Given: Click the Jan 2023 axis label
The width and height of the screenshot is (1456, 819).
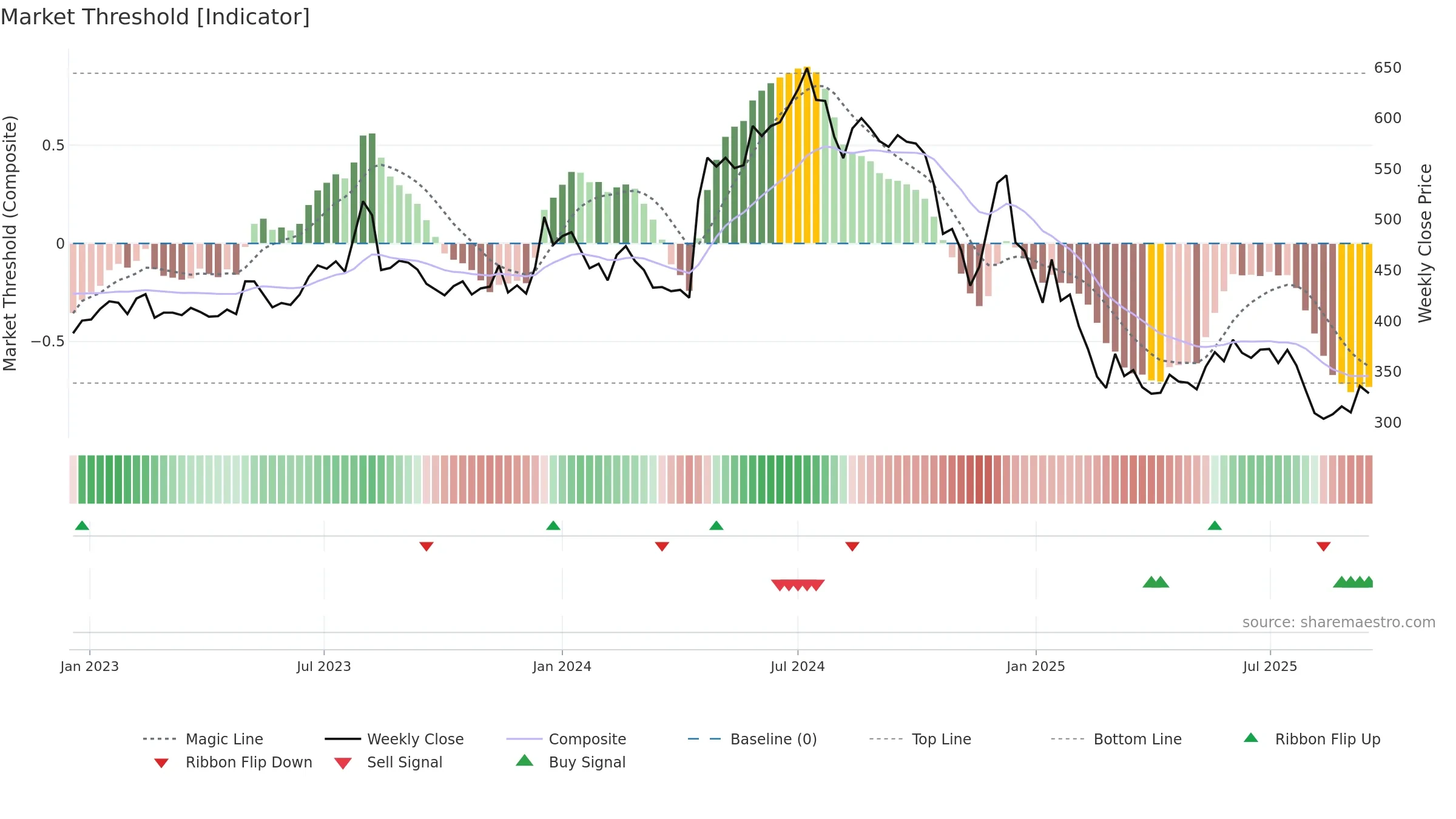Looking at the screenshot, I should point(90,666).
